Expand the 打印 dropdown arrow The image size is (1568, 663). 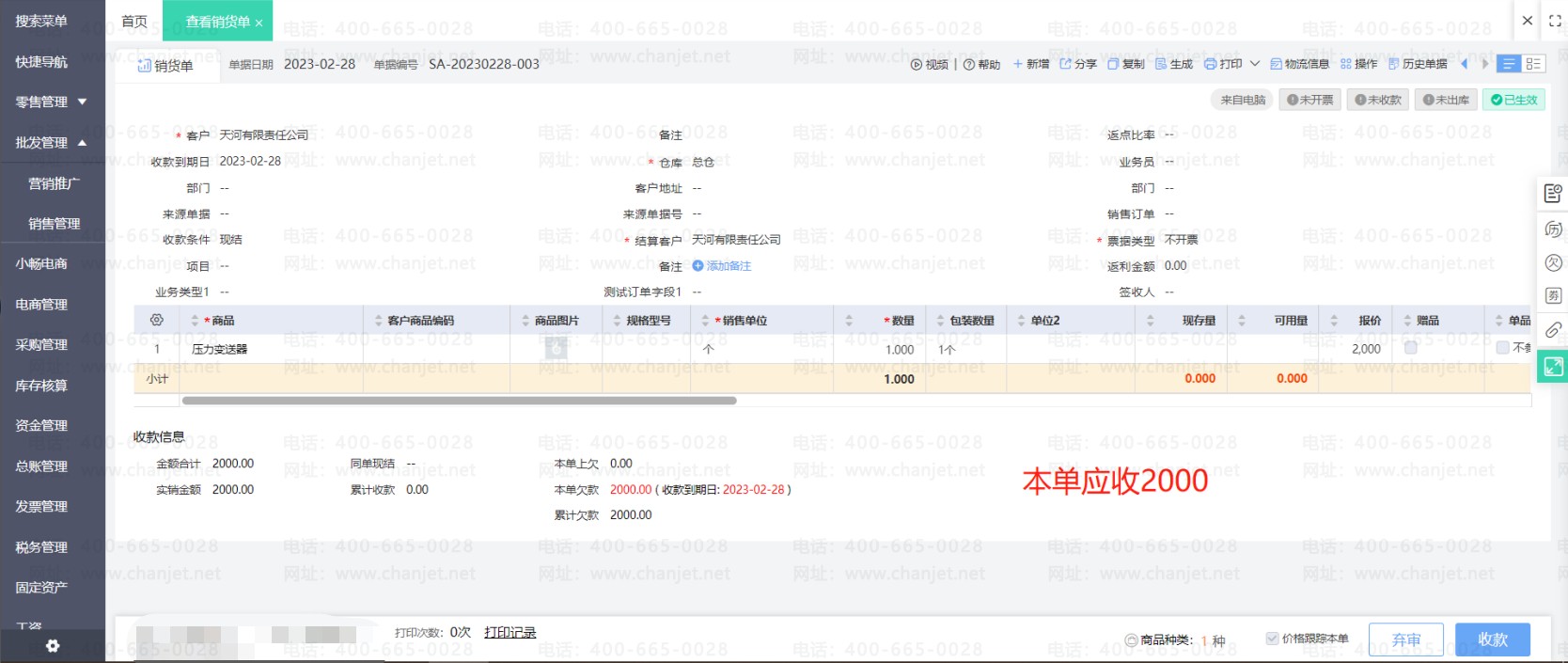tap(1254, 64)
